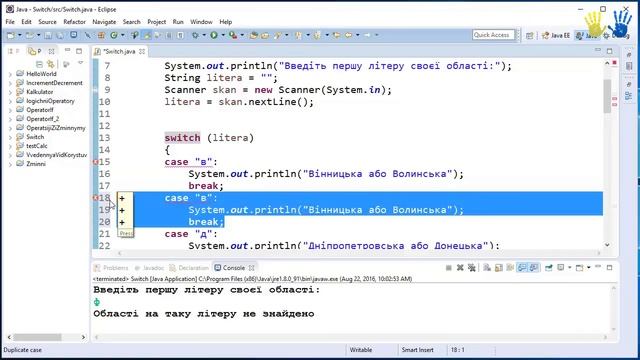Open the Help menu
Image resolution: width=640 pixels, height=360 pixels.
[x=226, y=22]
